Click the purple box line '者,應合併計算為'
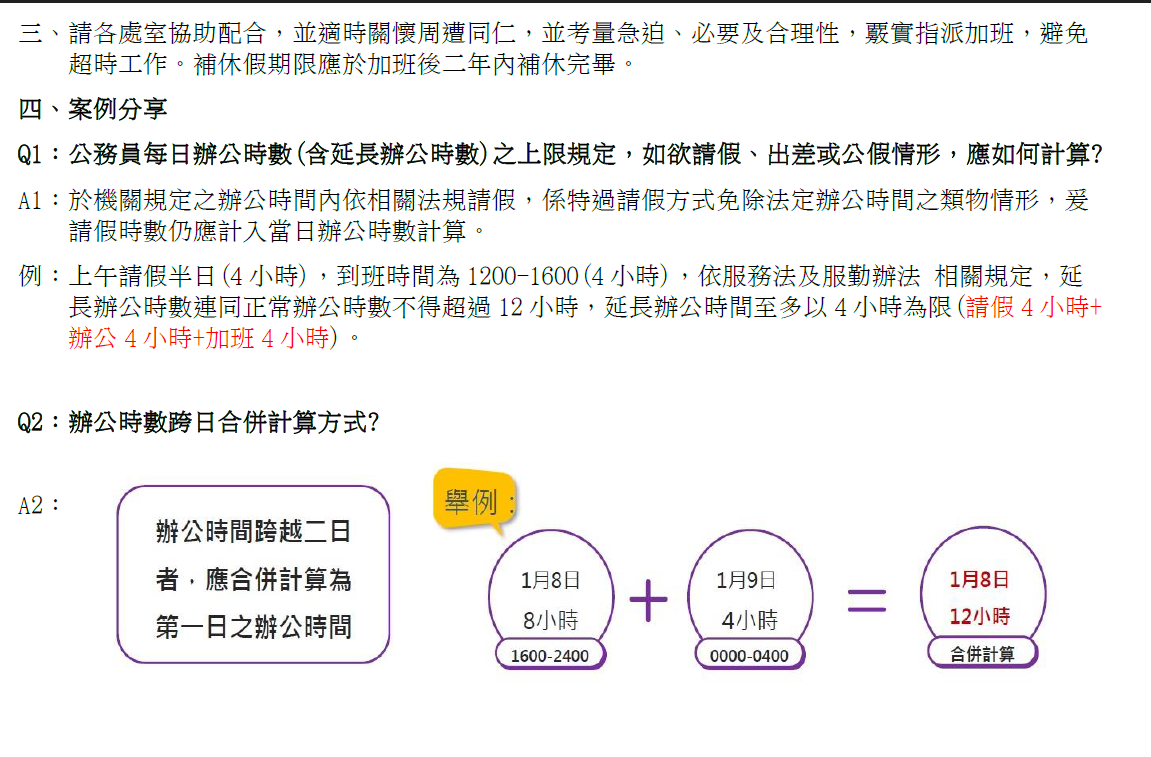 tap(253, 579)
